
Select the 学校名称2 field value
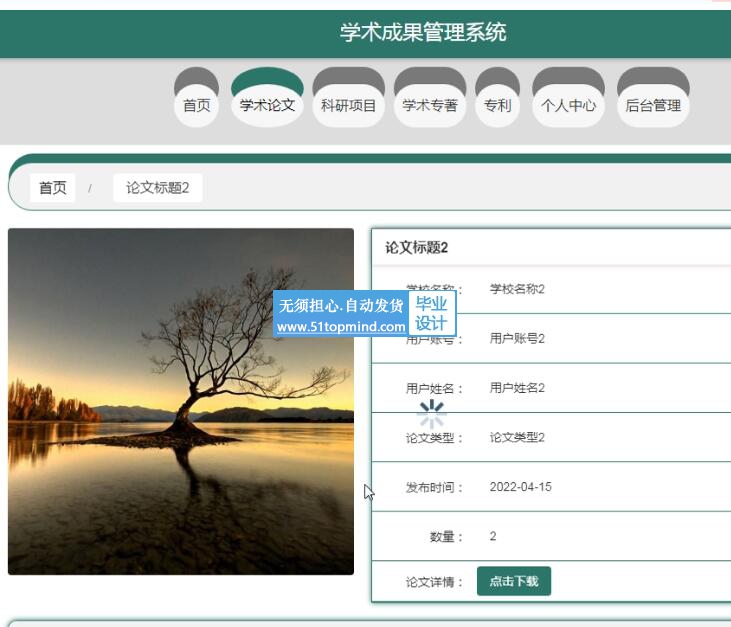point(517,289)
